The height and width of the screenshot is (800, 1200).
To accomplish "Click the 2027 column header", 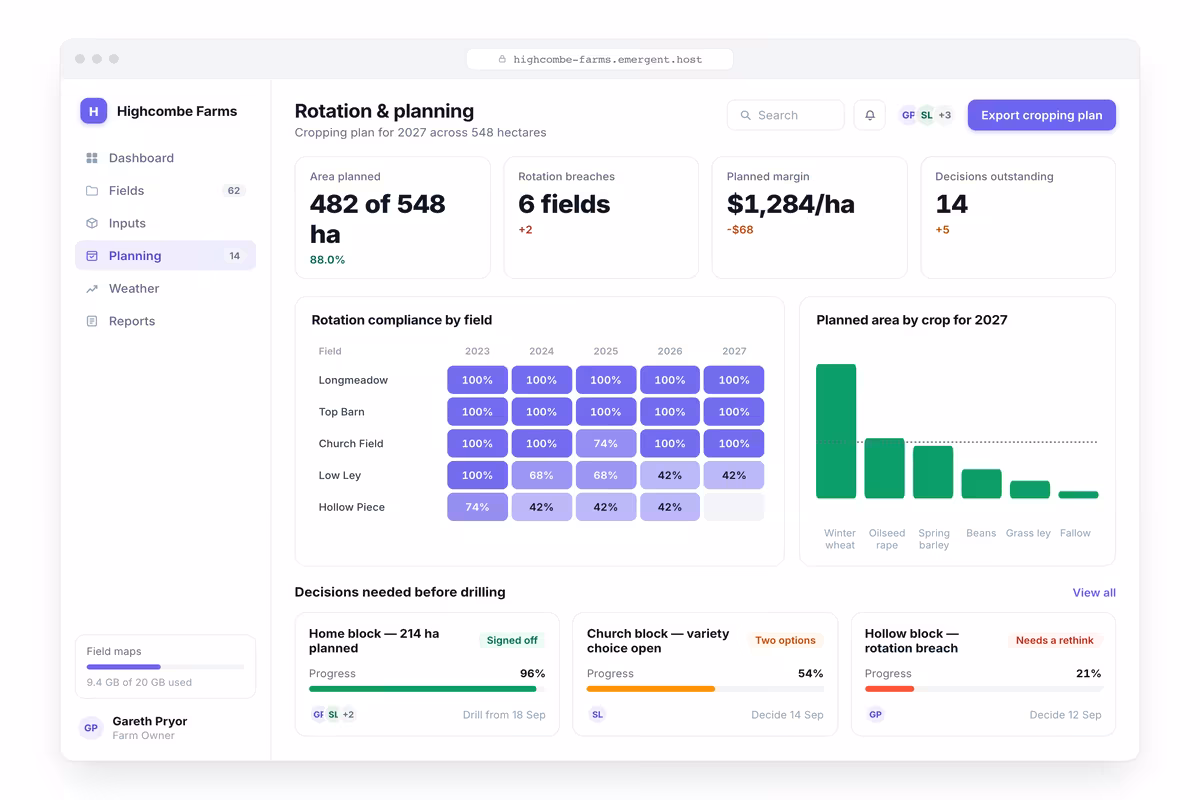I will [734, 351].
